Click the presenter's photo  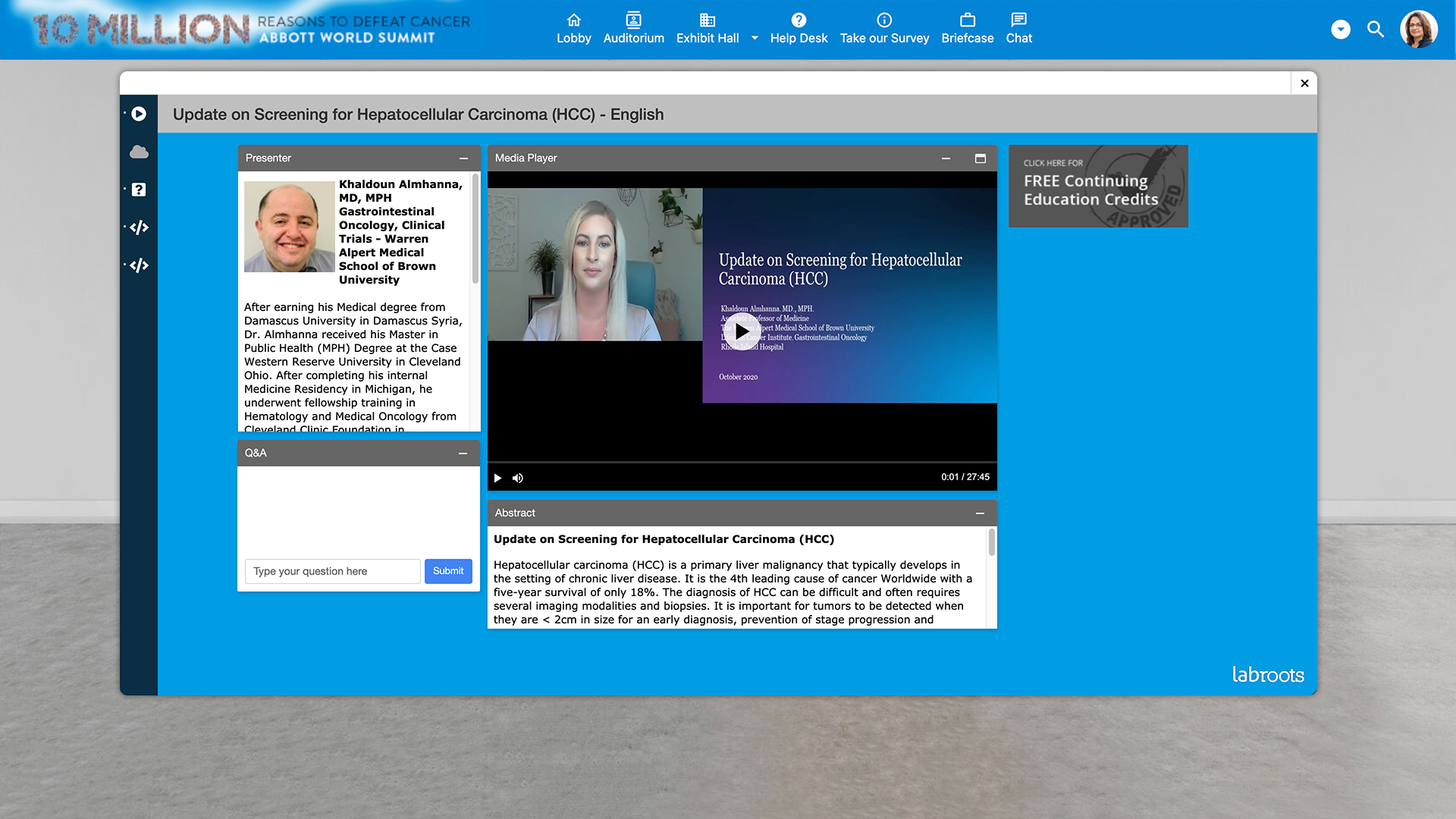coord(289,226)
